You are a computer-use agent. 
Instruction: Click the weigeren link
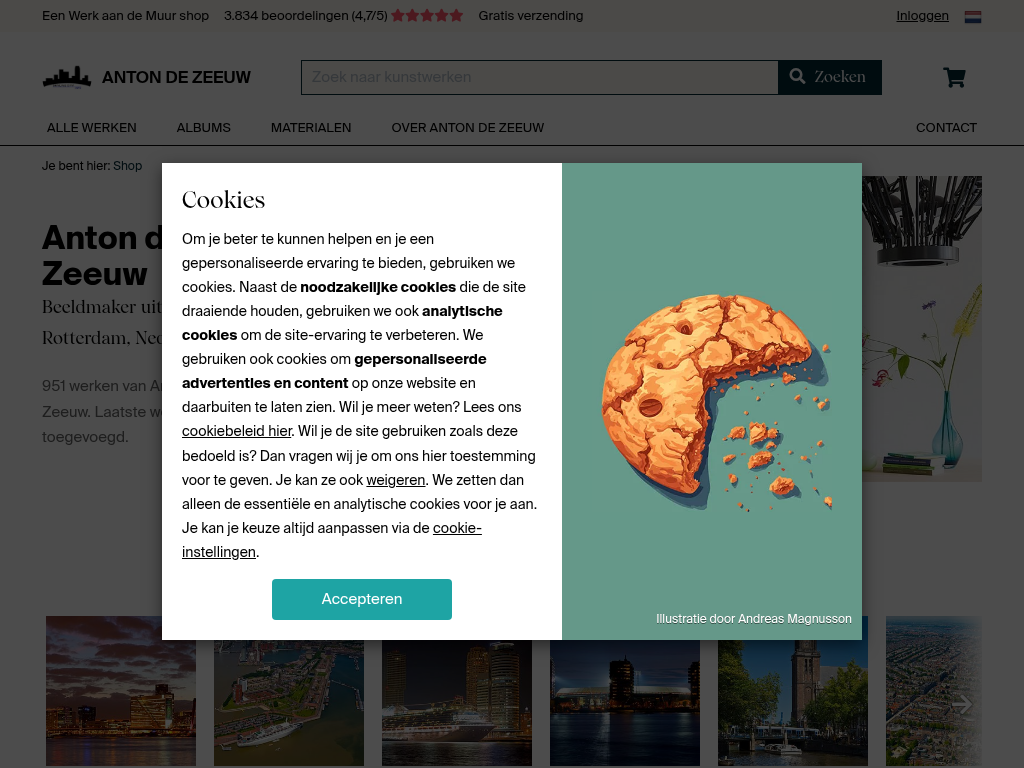coord(395,480)
